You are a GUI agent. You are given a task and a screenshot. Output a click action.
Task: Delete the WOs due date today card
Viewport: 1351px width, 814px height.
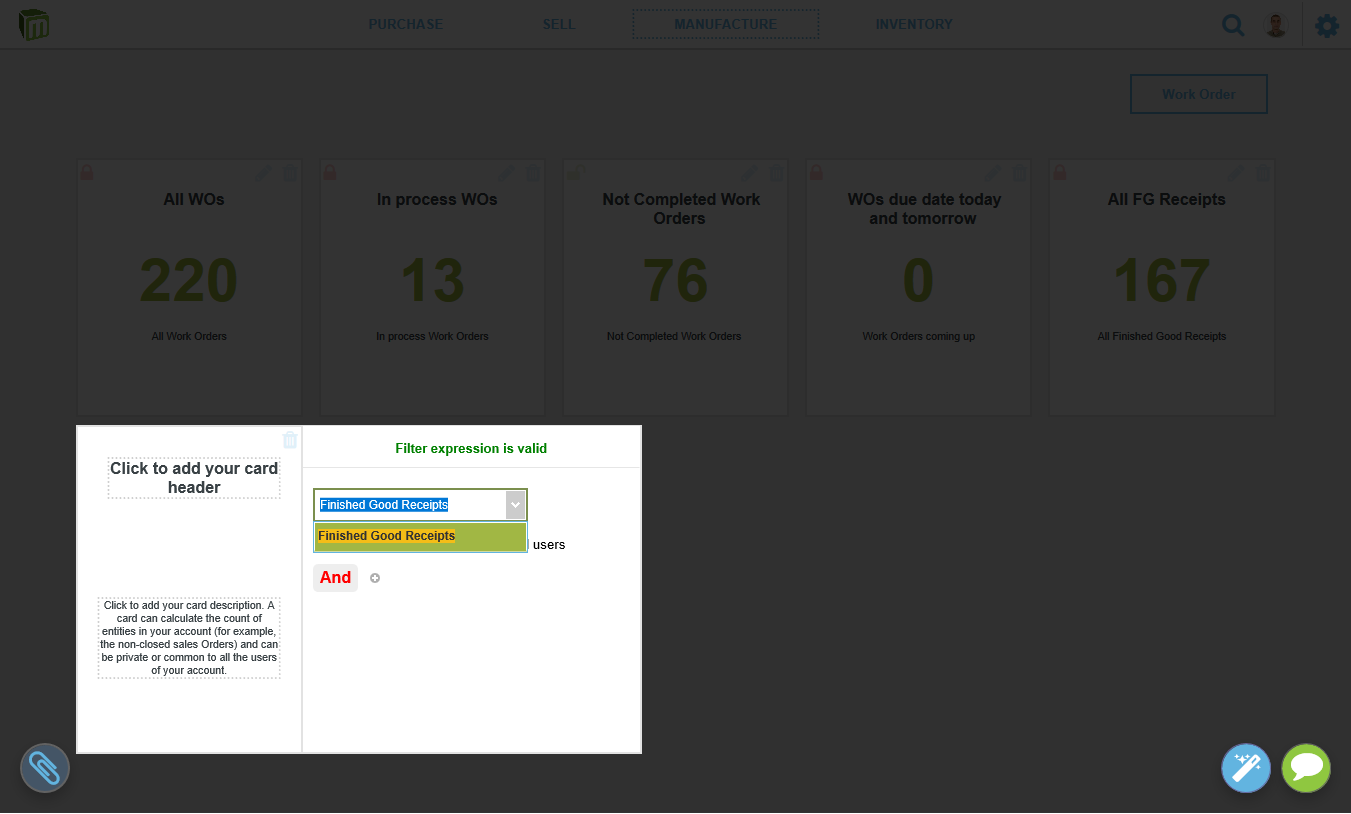pyautogui.click(x=1019, y=173)
